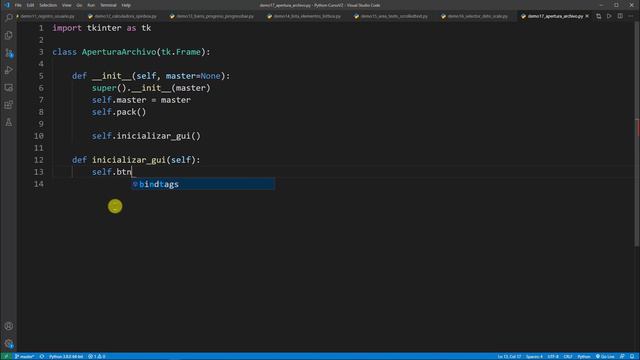The height and width of the screenshot is (360, 640).
Task: Click the Open Changes icon in editor toolbar
Action: 598,16
